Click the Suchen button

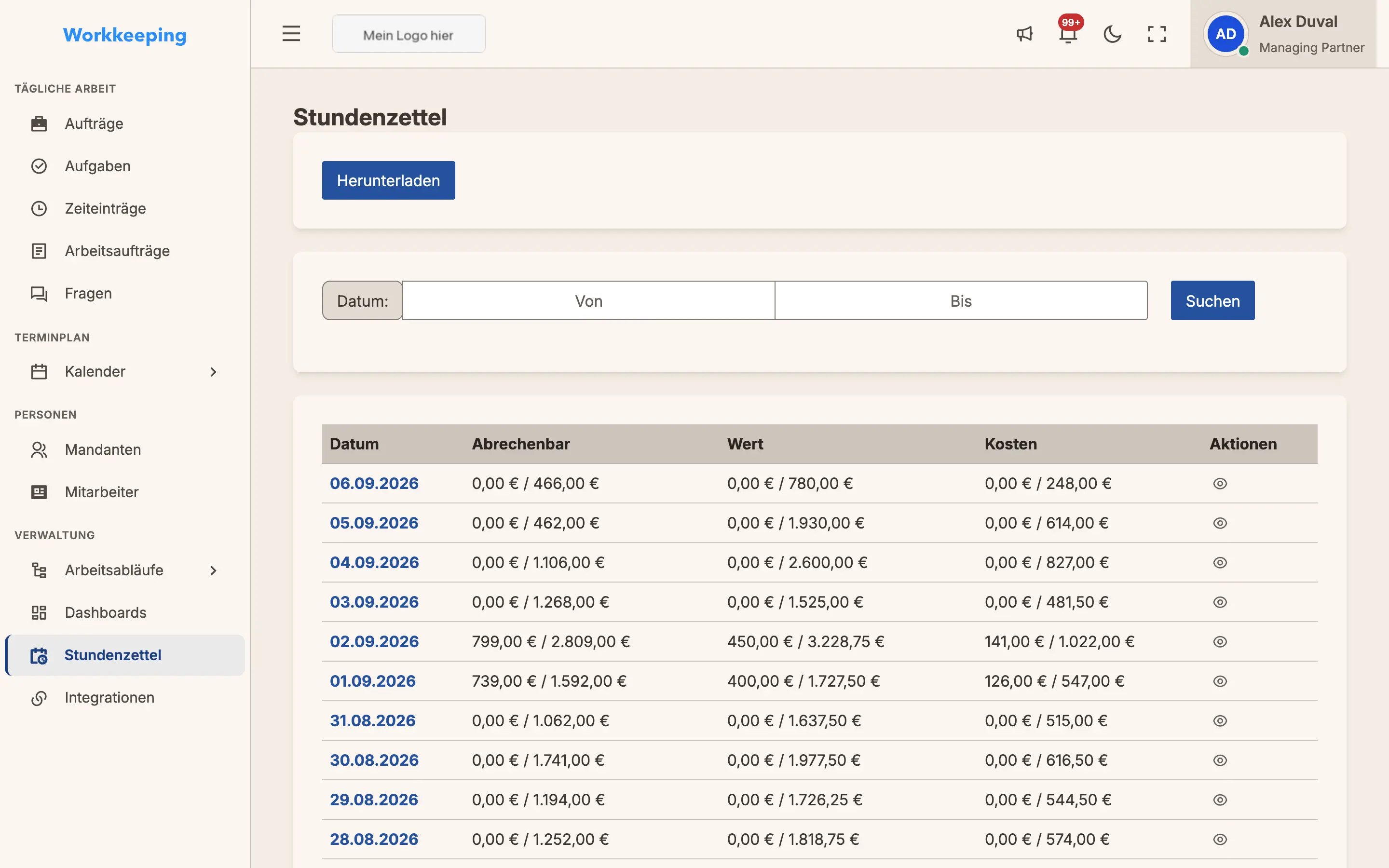(1212, 300)
